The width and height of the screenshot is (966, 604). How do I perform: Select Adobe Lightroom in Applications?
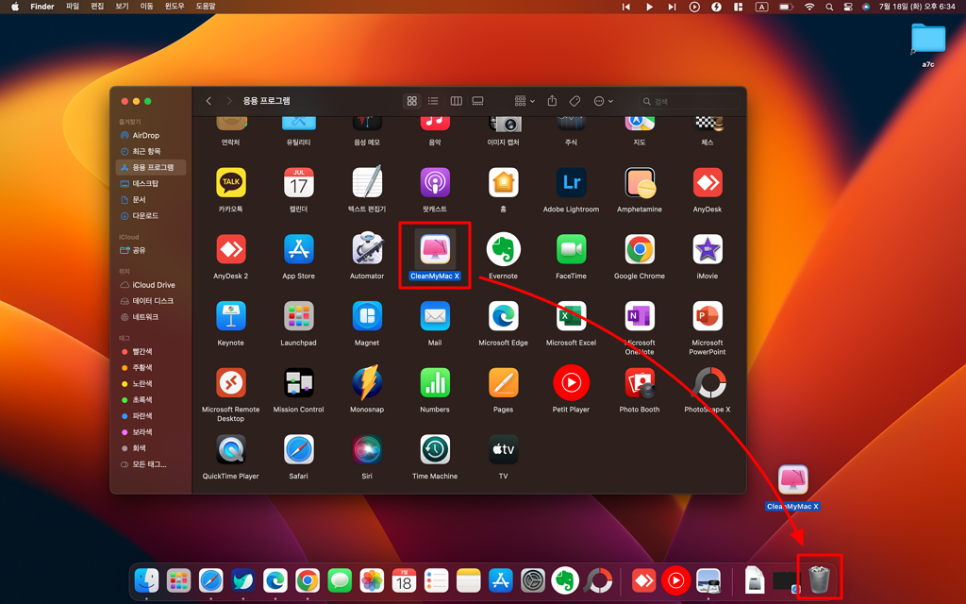[x=571, y=182]
